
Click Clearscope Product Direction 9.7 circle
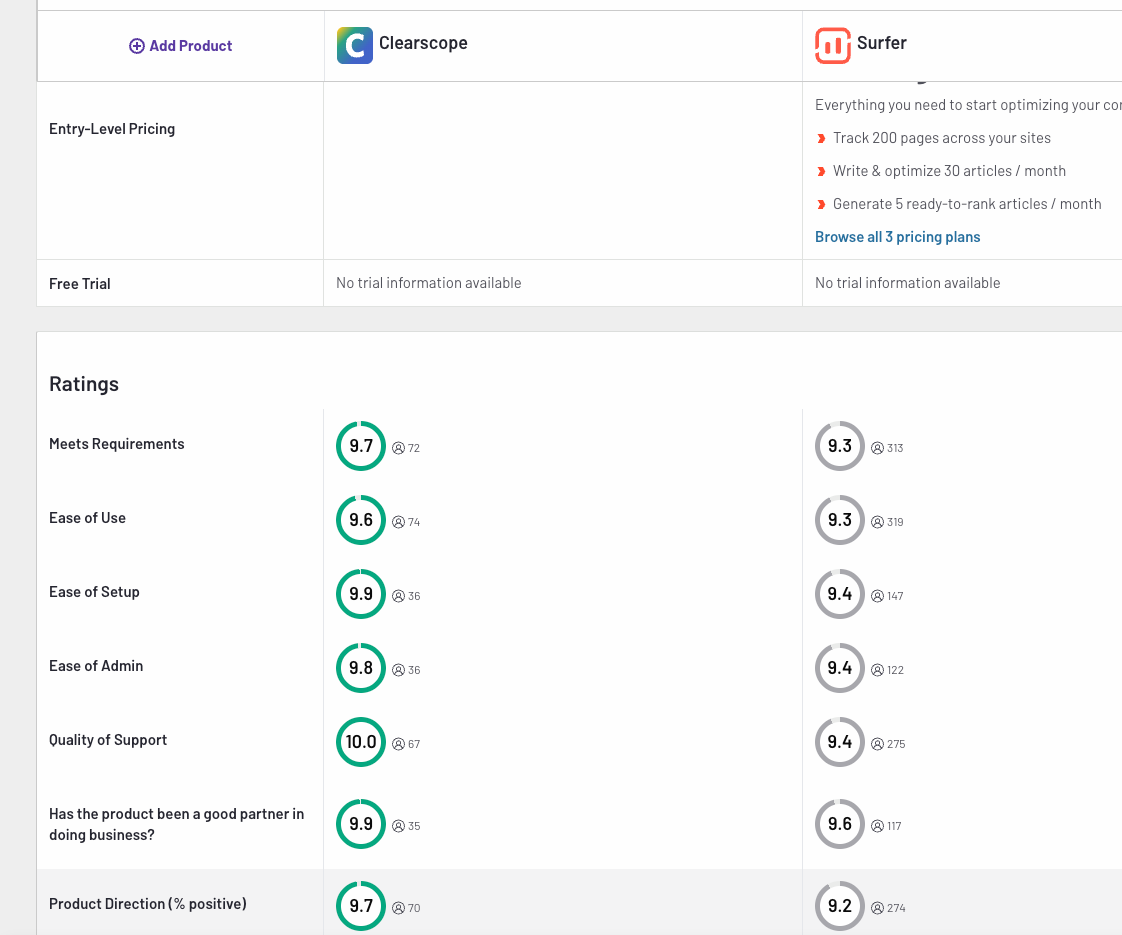[361, 906]
